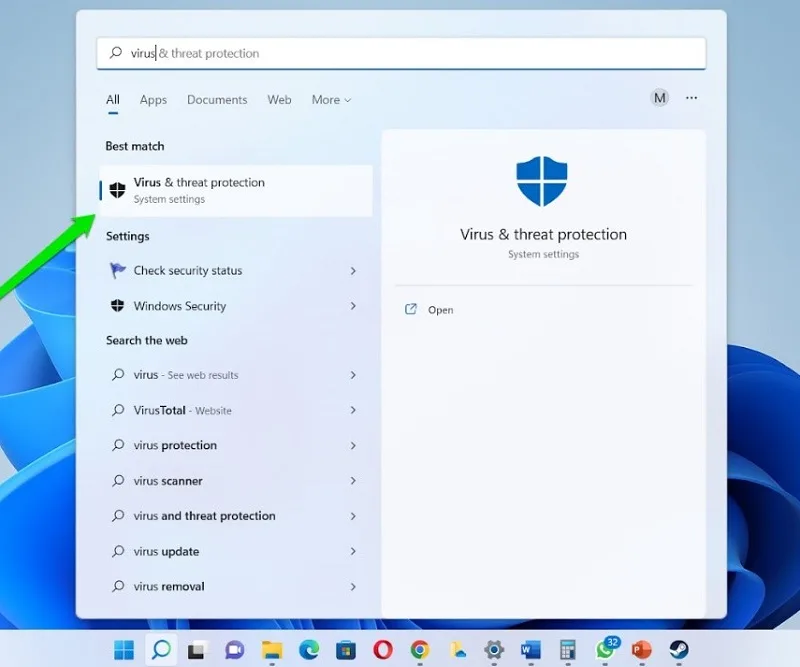Switch to the Documents tab
Image resolution: width=800 pixels, height=667 pixels.
click(x=217, y=100)
